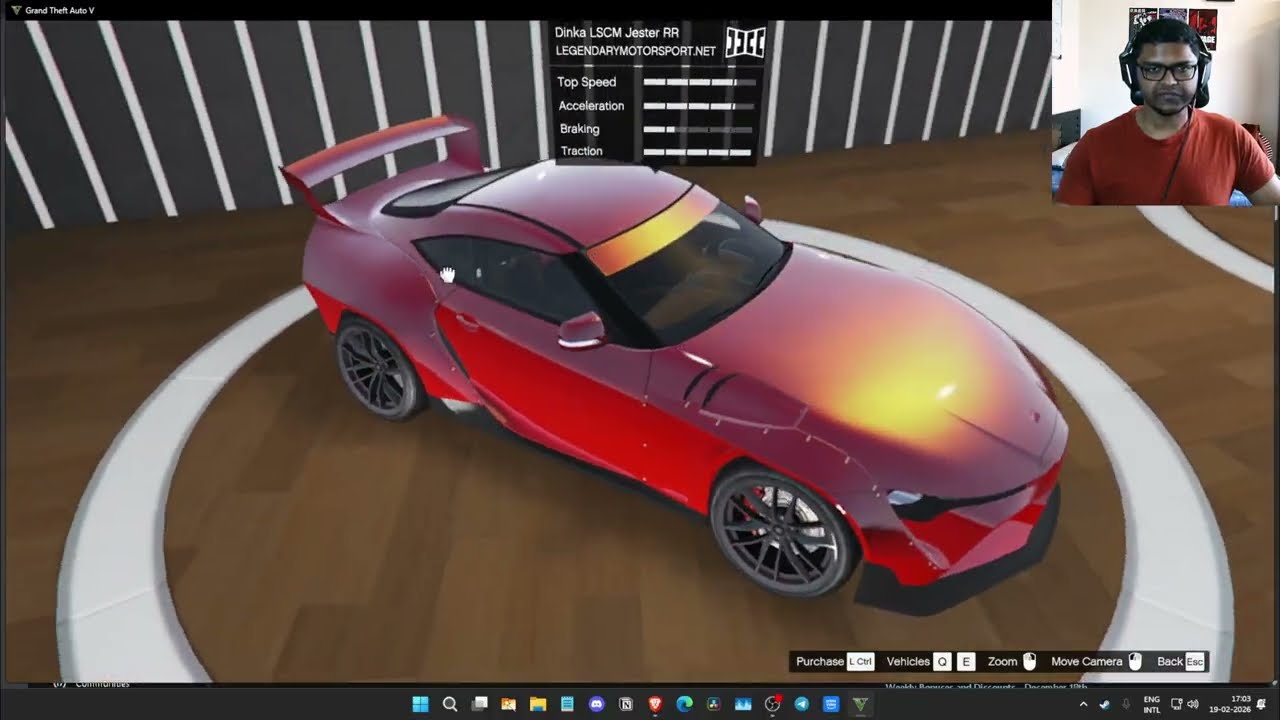Click the Traction stat bar
This screenshot has width=1280, height=720.
(698, 152)
